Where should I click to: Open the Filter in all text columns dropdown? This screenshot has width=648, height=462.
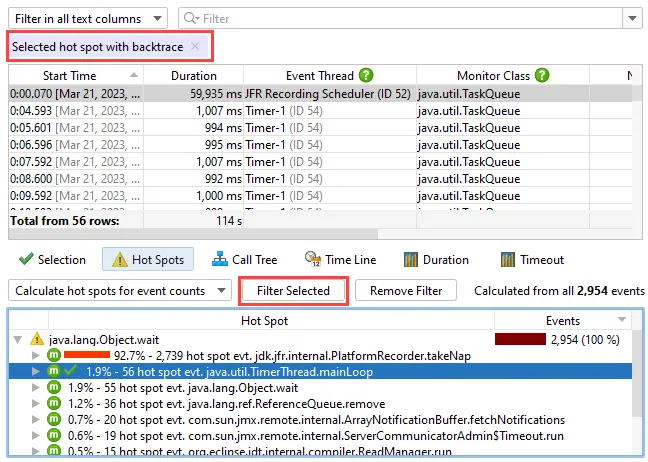[88, 19]
